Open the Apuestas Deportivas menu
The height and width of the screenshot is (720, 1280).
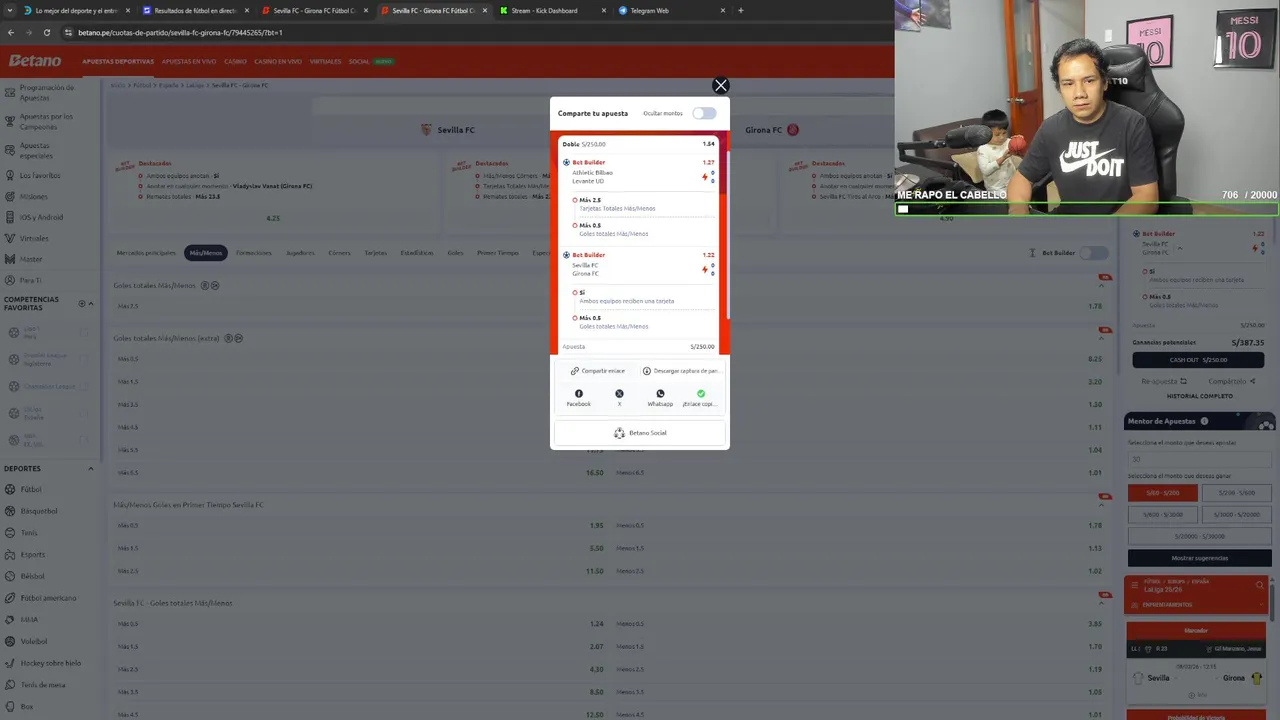118,62
